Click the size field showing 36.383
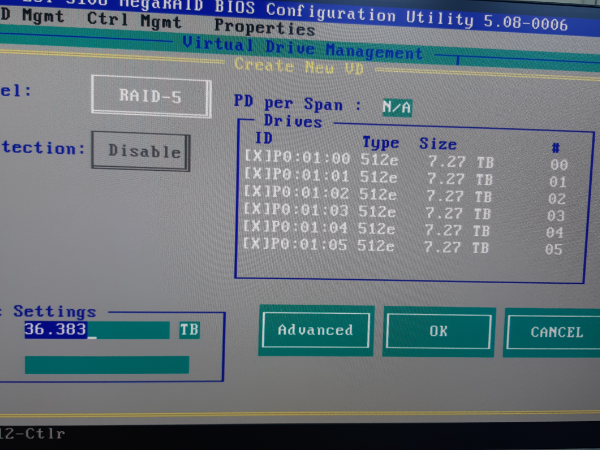 (96, 330)
